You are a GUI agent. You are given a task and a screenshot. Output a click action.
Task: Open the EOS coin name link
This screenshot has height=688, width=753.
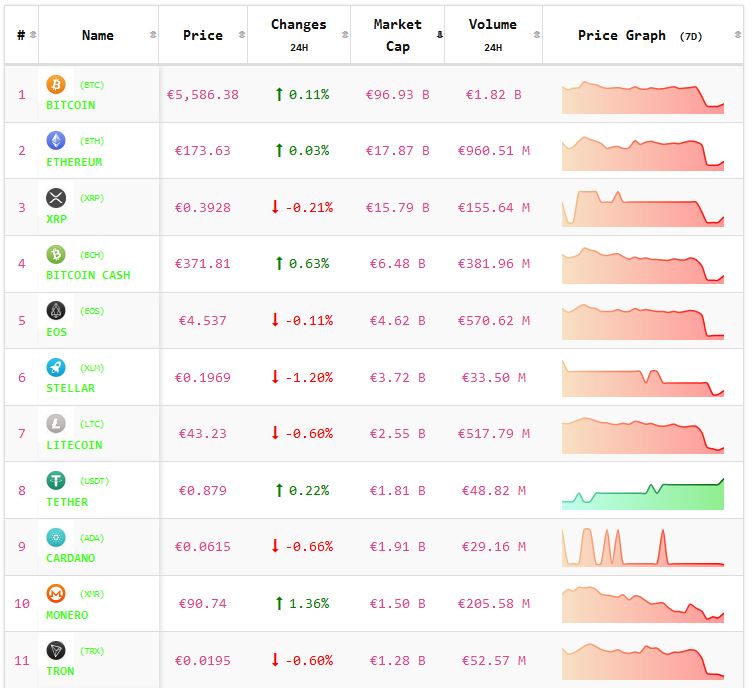pos(57,332)
